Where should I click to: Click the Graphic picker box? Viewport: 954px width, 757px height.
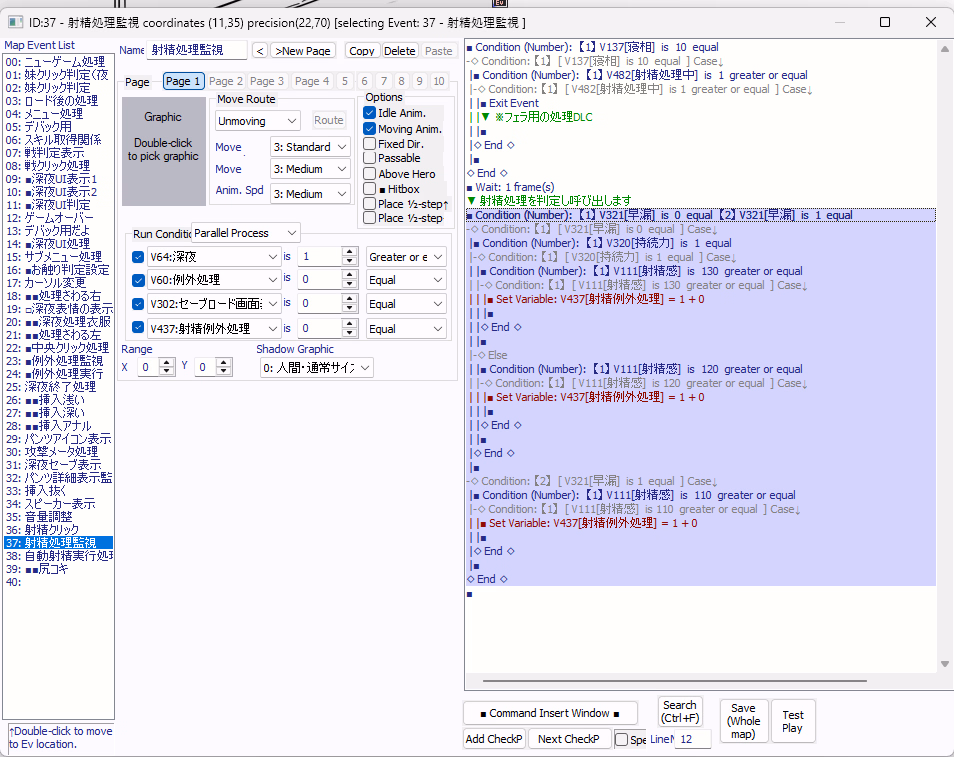pyautogui.click(x=163, y=150)
